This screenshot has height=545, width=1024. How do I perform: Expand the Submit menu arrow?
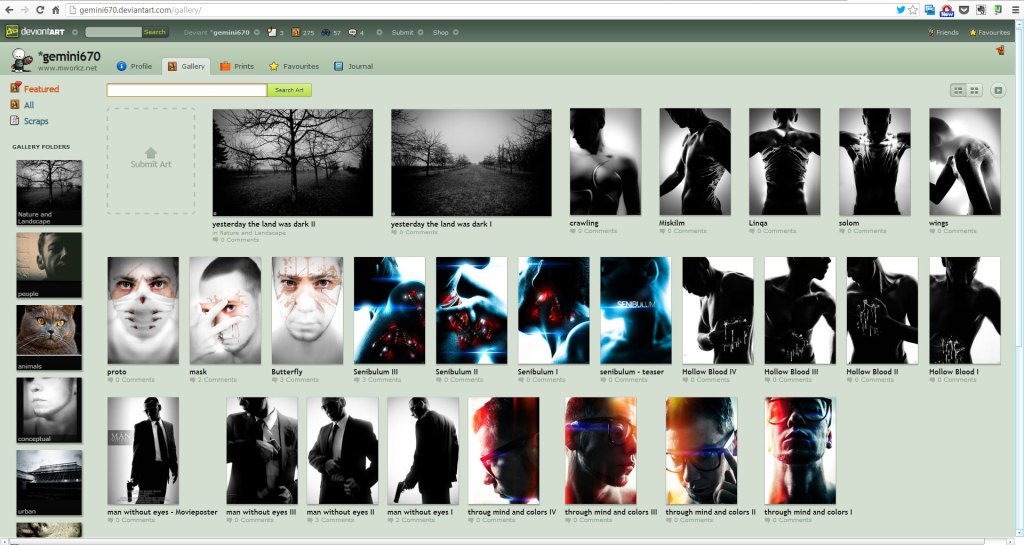click(x=422, y=32)
